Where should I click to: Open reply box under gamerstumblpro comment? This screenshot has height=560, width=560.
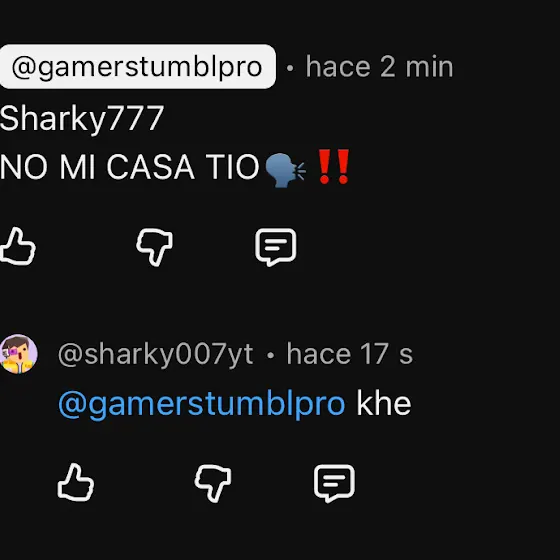coord(276,247)
